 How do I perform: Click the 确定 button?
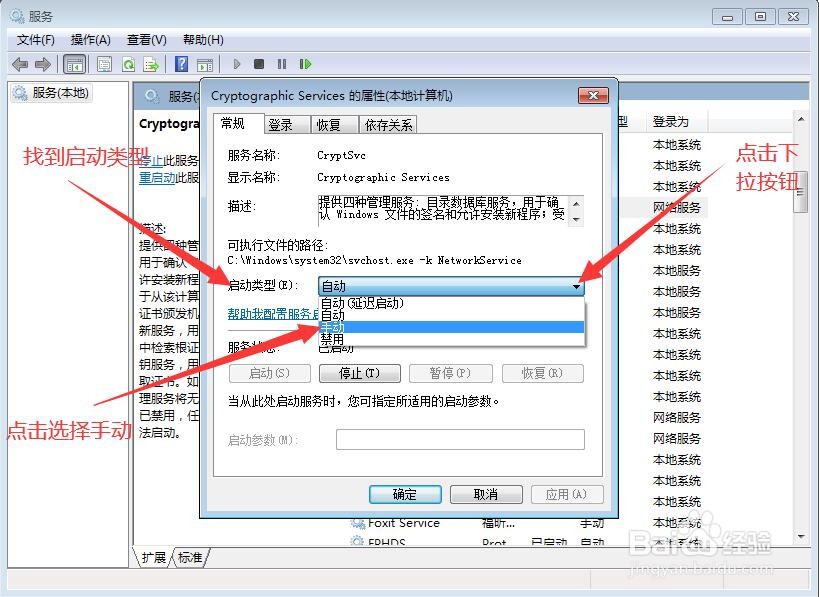coord(405,494)
